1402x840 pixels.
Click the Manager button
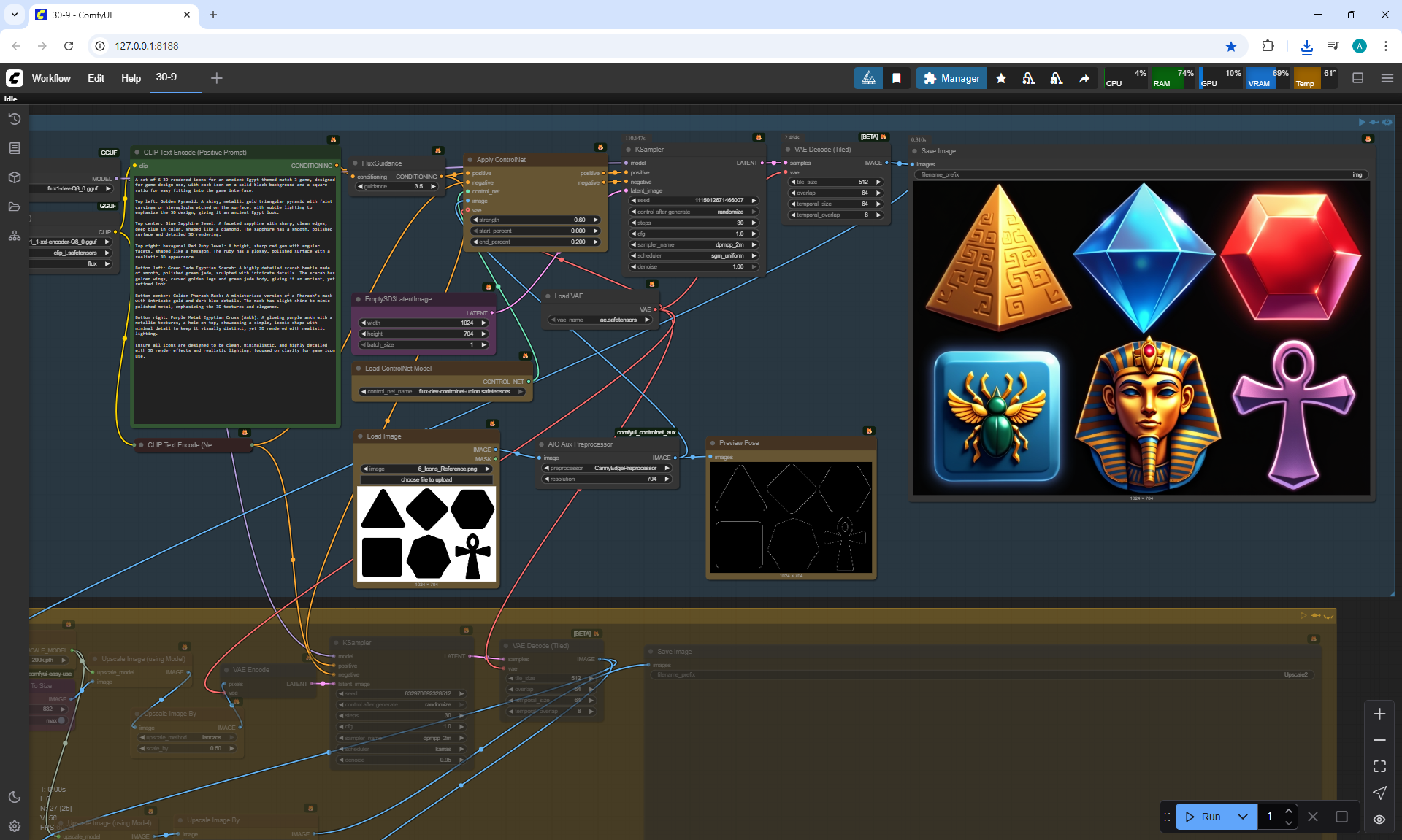coord(951,78)
